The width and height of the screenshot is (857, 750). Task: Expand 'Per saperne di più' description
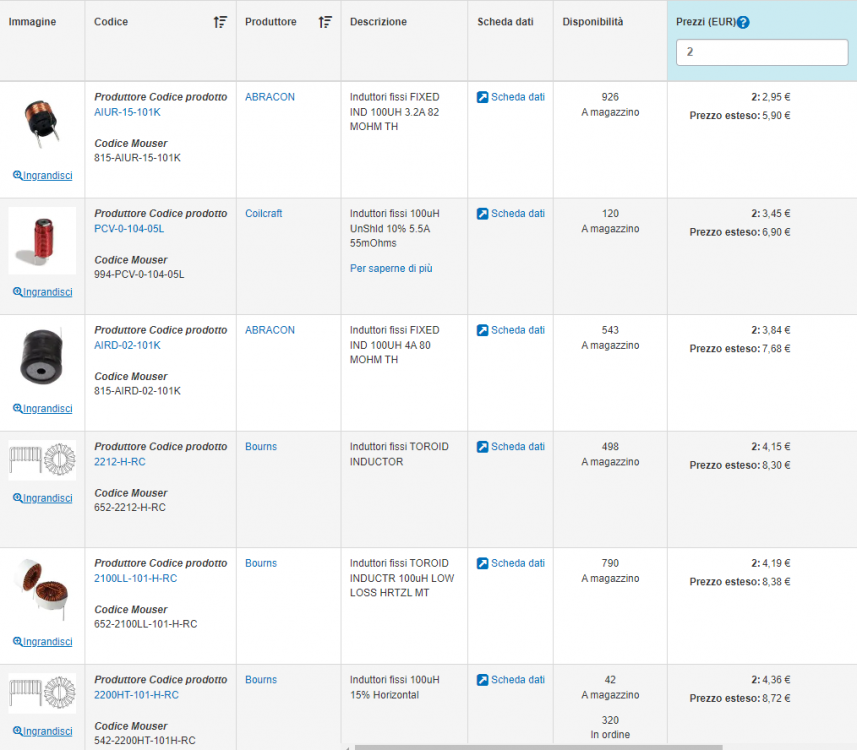click(391, 269)
